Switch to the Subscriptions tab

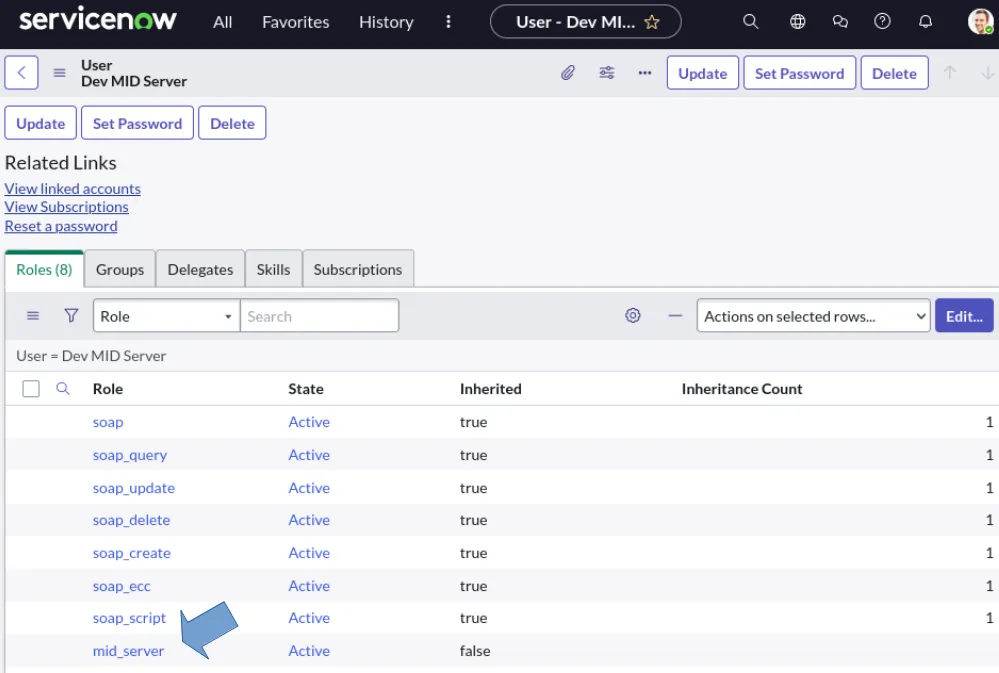(357, 270)
